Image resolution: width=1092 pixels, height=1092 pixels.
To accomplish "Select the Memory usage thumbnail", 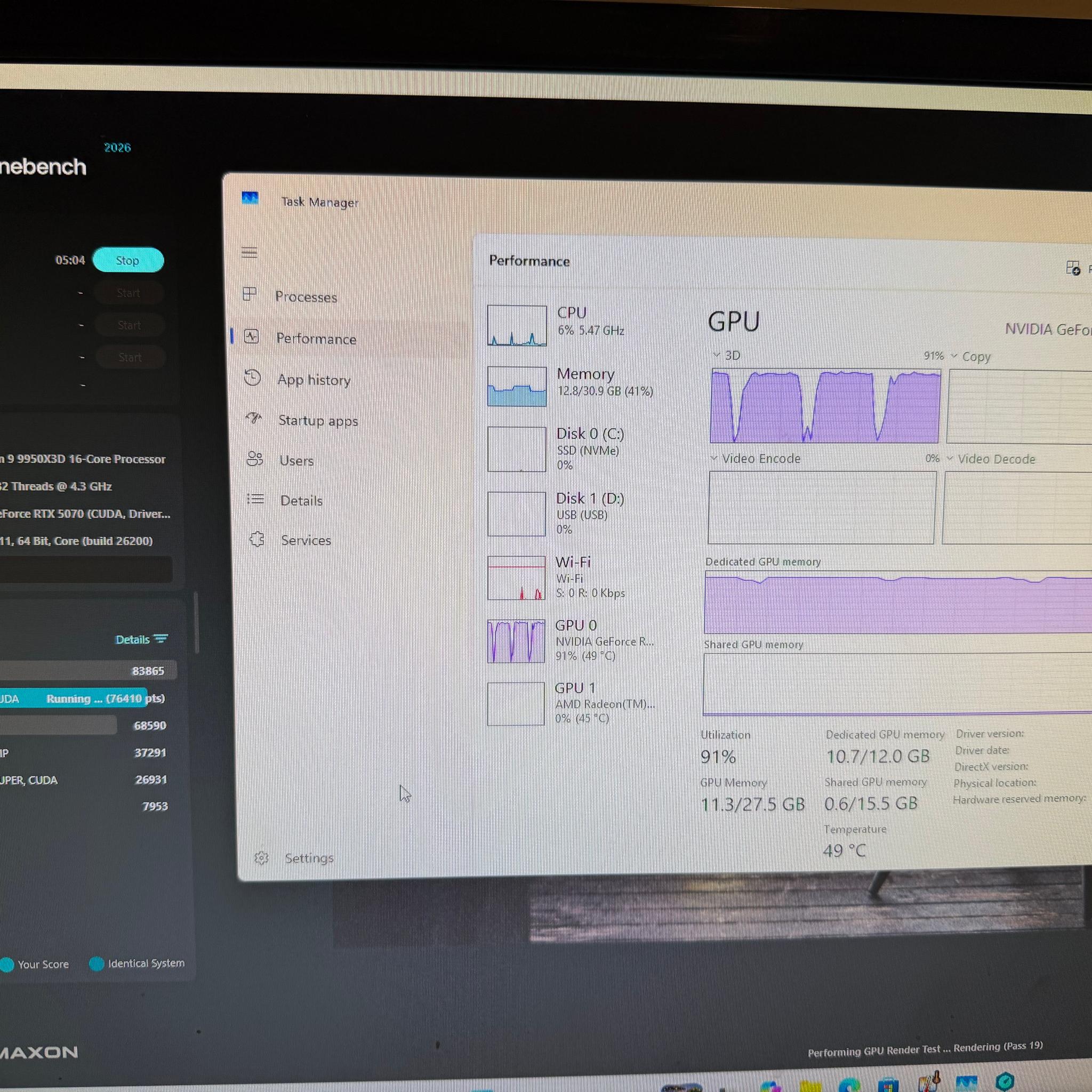I will click(517, 387).
